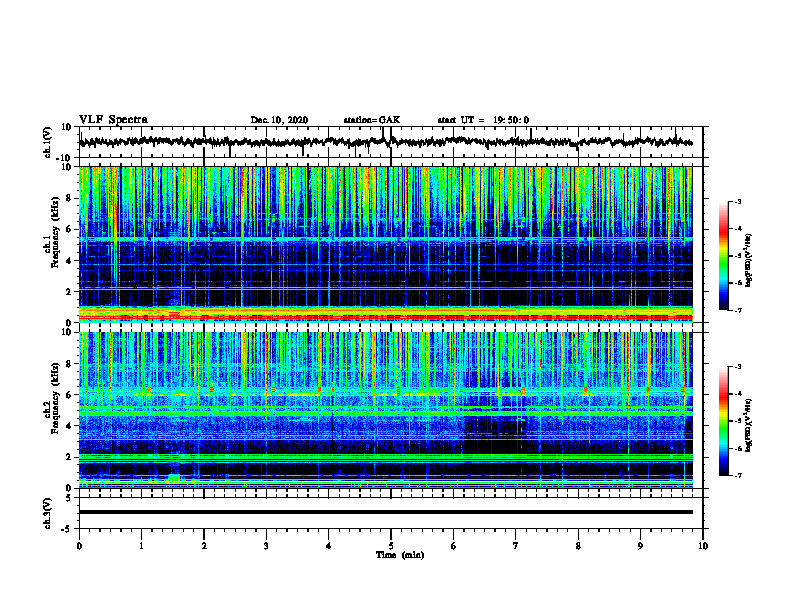Click the ch.2 colorbar log PSD unit label
Screen dimensions: 792x612
[749, 425]
